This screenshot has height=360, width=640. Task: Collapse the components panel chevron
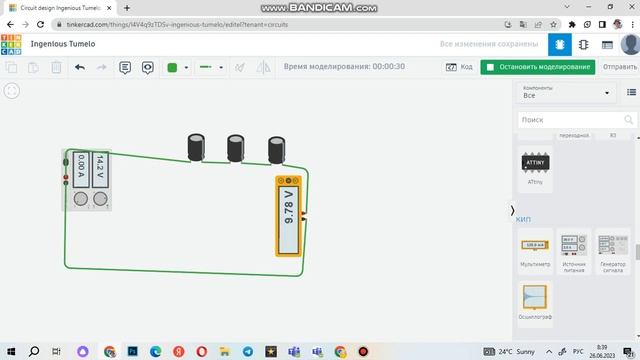512,210
